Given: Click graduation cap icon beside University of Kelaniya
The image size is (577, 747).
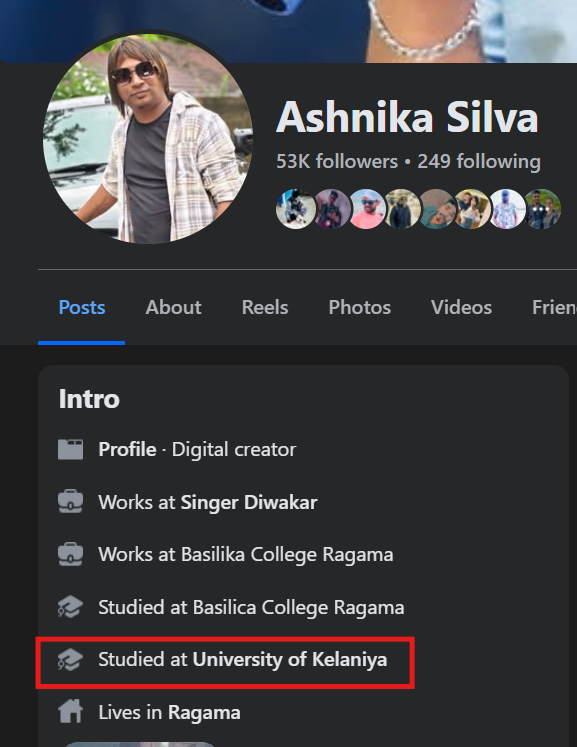Looking at the screenshot, I should tap(71, 660).
